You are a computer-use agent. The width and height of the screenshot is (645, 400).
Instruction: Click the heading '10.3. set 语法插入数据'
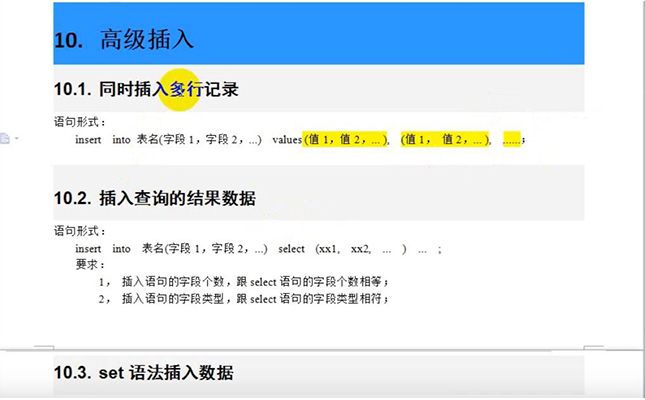pos(144,373)
